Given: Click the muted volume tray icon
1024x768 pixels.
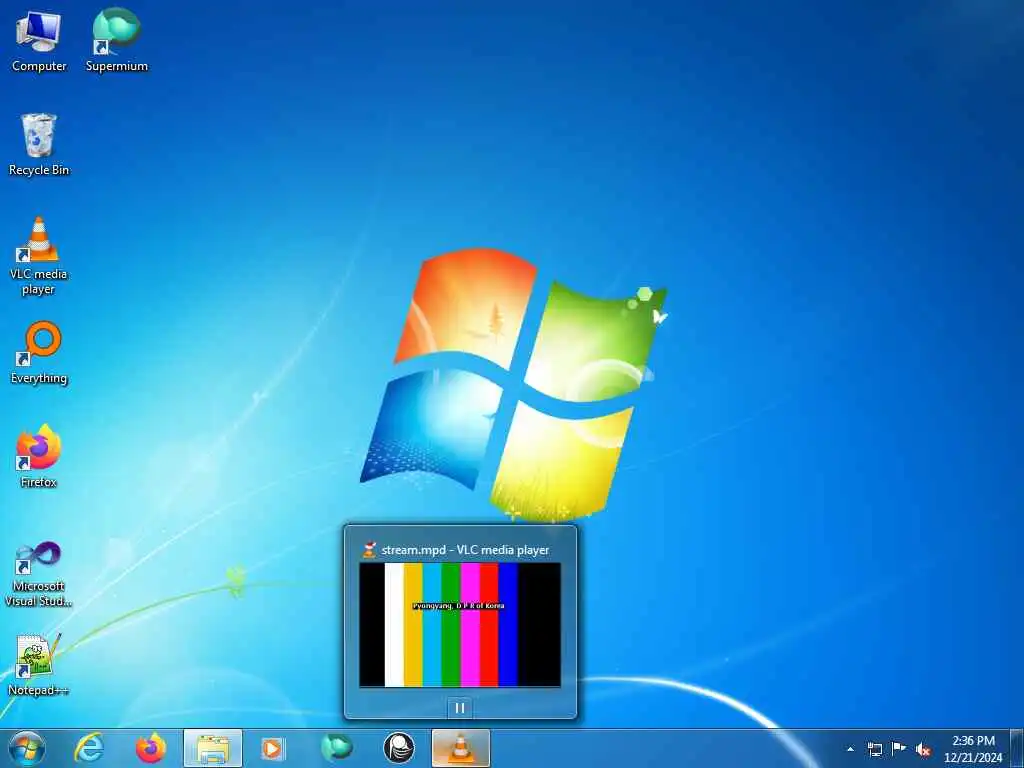Looking at the screenshot, I should pos(923,749).
